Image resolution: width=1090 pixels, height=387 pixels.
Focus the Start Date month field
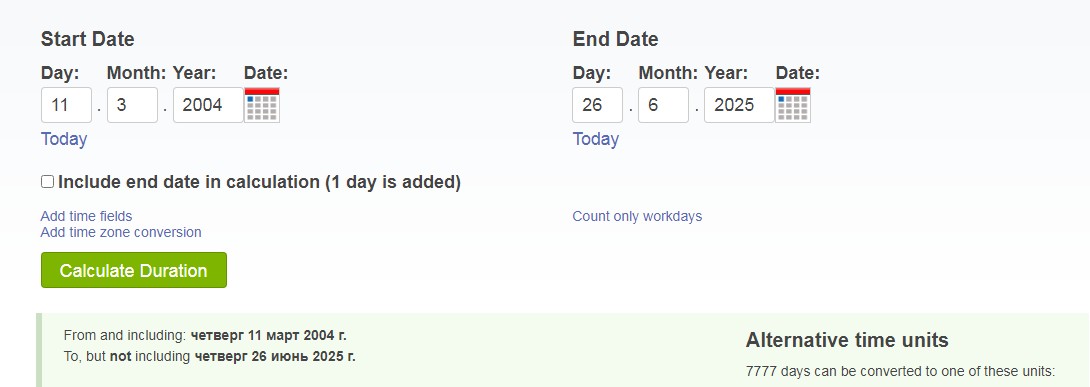(132, 105)
